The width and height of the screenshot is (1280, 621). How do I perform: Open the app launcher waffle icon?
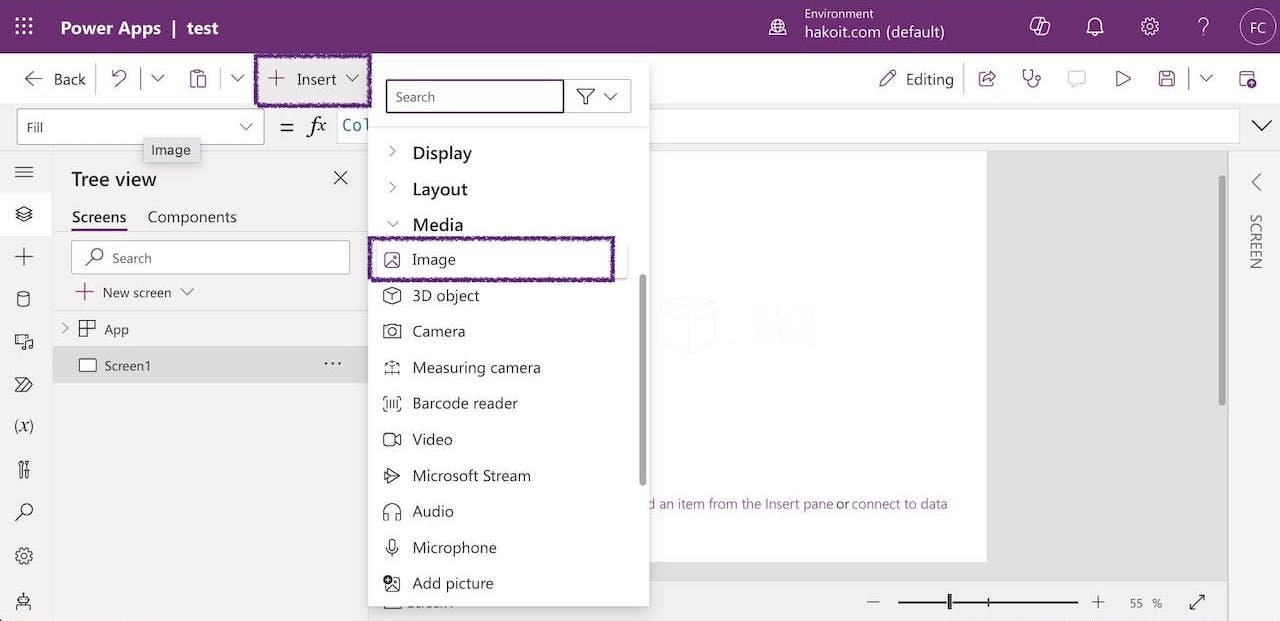click(x=24, y=27)
